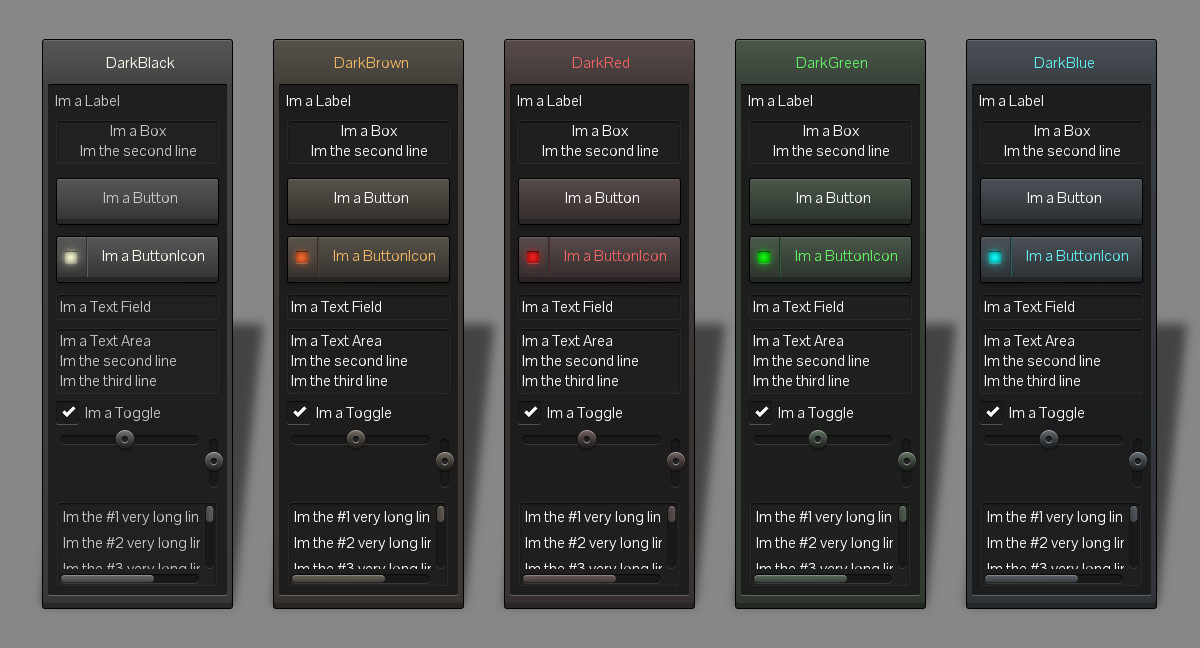Uncheck the DarkGreen toggle checkbox
This screenshot has width=1200, height=648.
(x=761, y=412)
